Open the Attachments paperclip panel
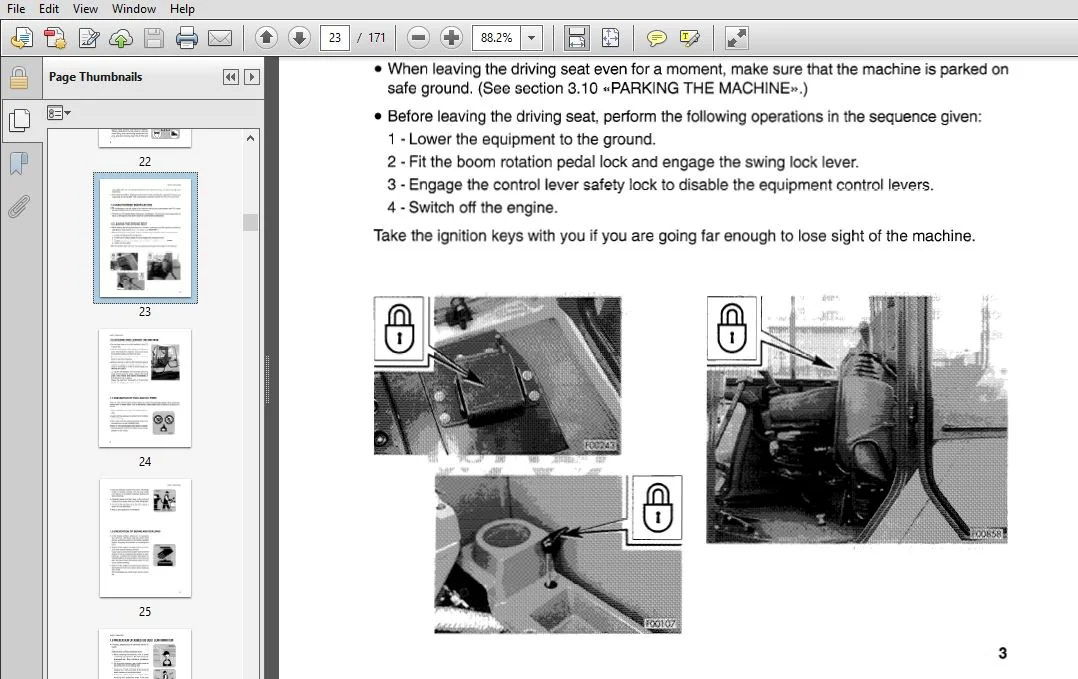 coord(19,205)
